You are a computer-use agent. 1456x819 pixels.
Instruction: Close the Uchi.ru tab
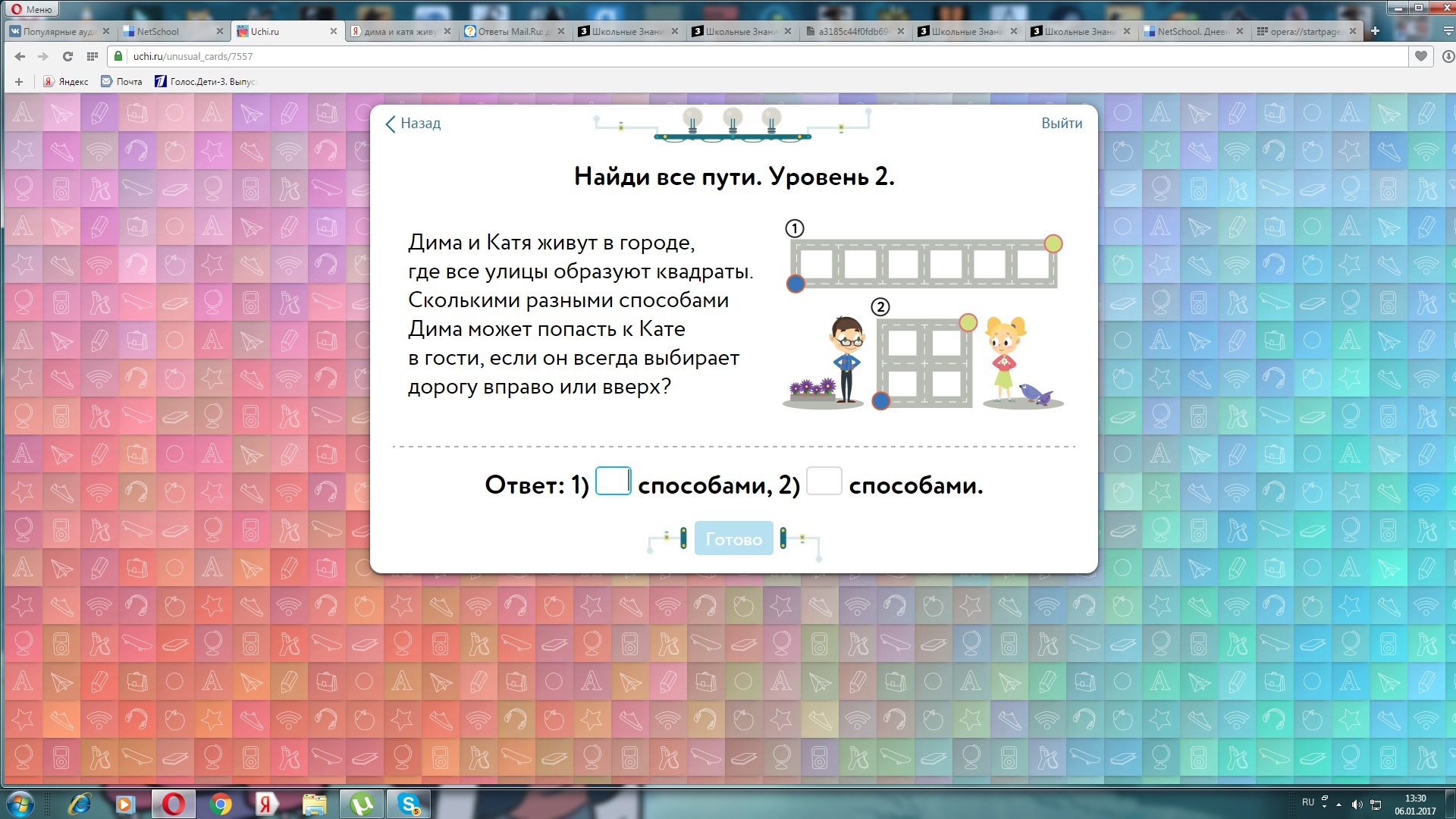333,31
